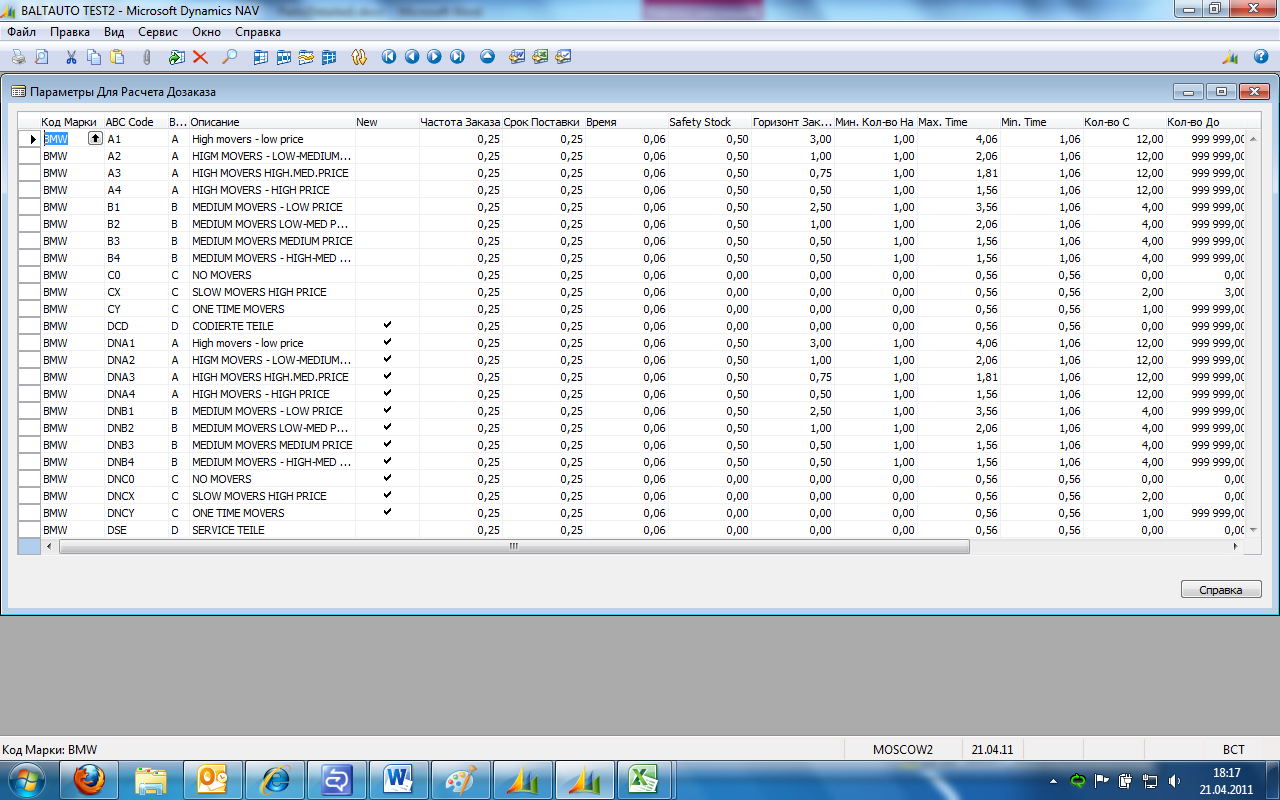Click row selector of A1 row

pyautogui.click(x=29, y=139)
